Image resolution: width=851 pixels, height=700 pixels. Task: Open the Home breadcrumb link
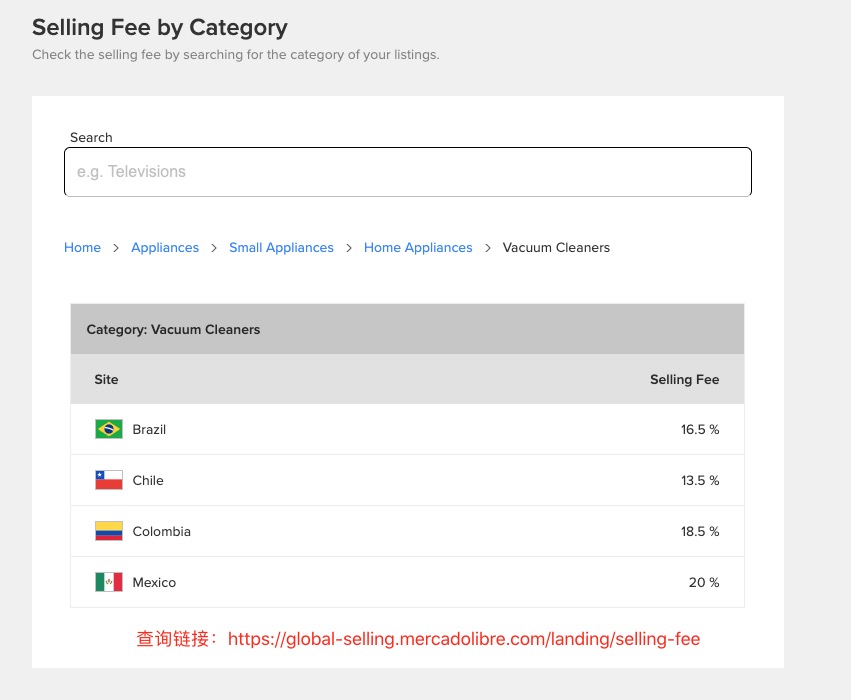[x=82, y=247]
